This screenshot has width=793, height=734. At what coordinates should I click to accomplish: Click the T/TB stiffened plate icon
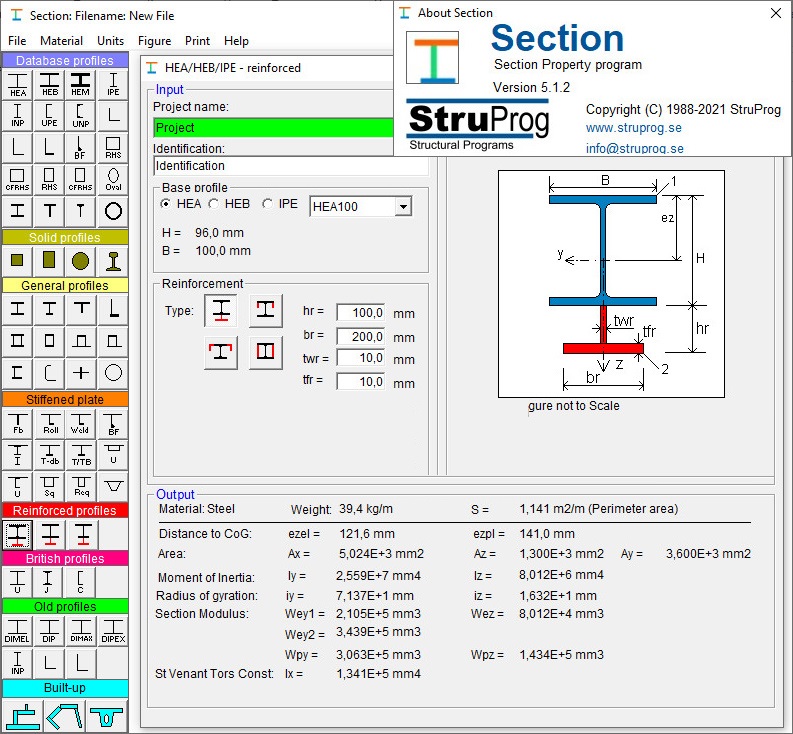(x=81, y=455)
